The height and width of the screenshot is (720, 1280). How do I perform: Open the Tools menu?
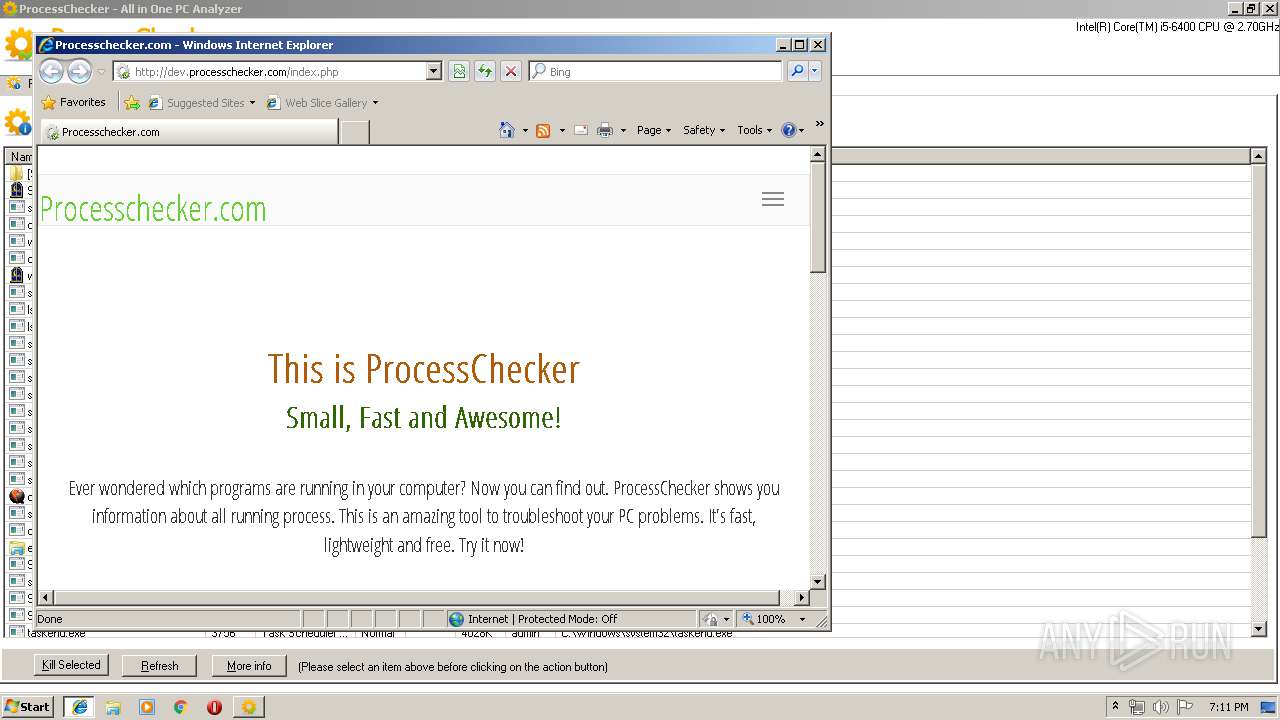pos(754,130)
